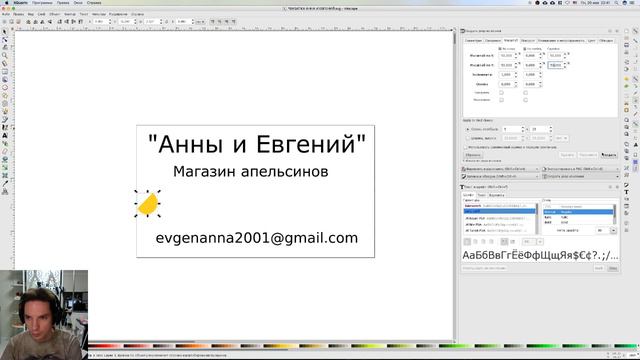Open the 'Масштаб' tab in clones dialog
Image resolution: width=640 pixels, height=360 pixels.
coord(511,40)
